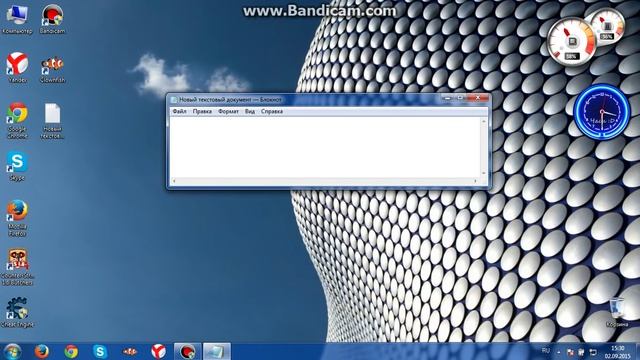Show hidden tray icons arrow
This screenshot has height=360, width=640.
tap(559, 352)
